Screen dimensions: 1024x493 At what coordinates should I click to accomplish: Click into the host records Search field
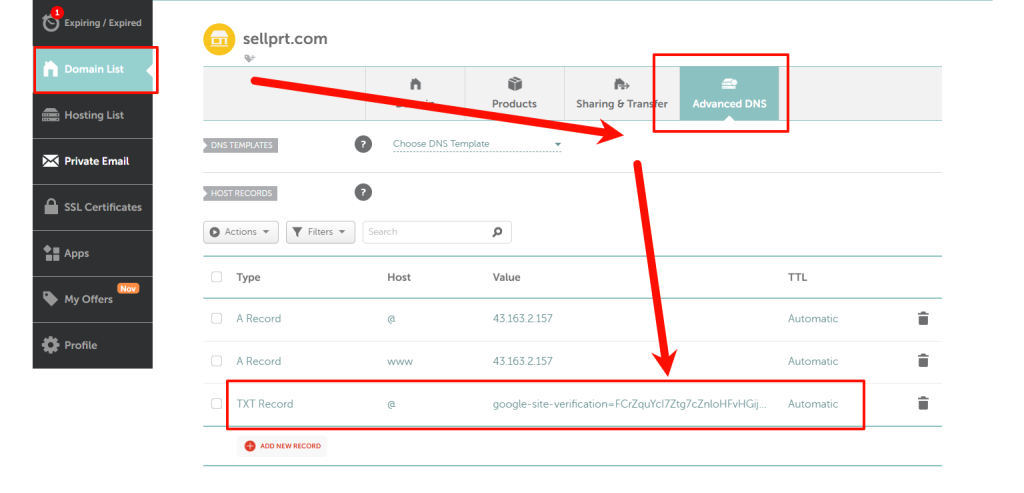coord(425,232)
